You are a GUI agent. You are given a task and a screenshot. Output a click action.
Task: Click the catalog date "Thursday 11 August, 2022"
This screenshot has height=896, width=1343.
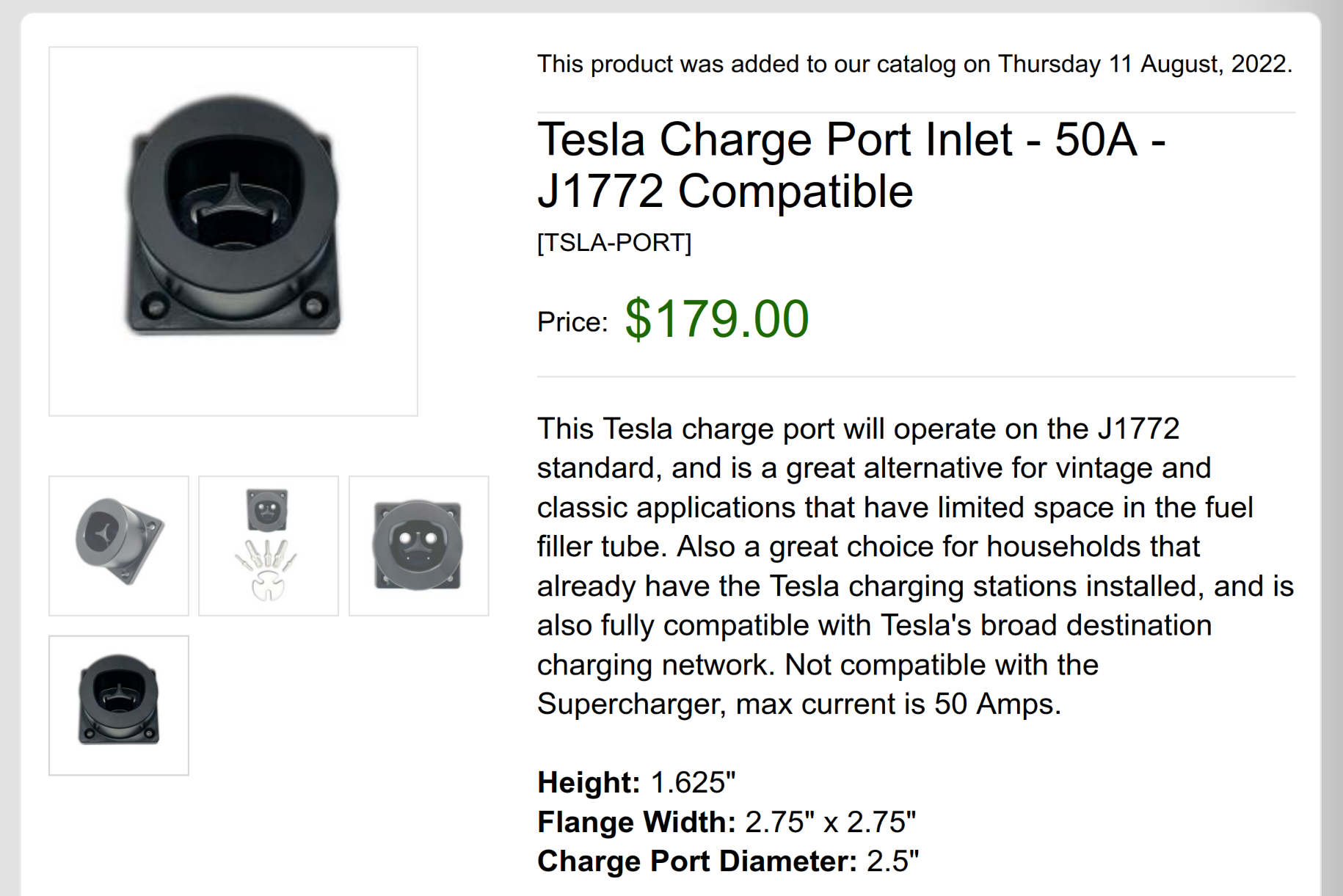click(x=1143, y=64)
